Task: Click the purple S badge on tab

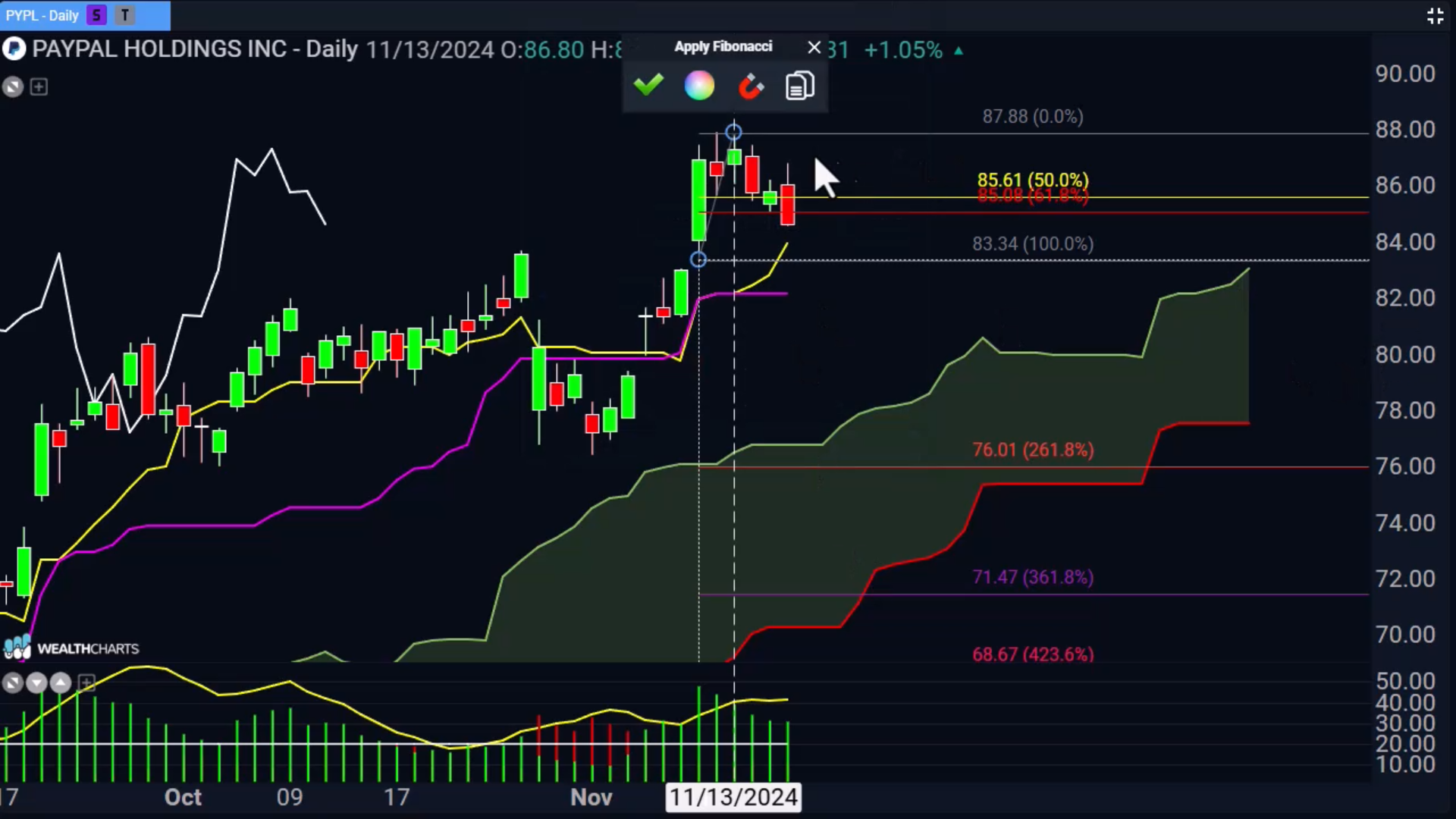Action: click(x=96, y=15)
